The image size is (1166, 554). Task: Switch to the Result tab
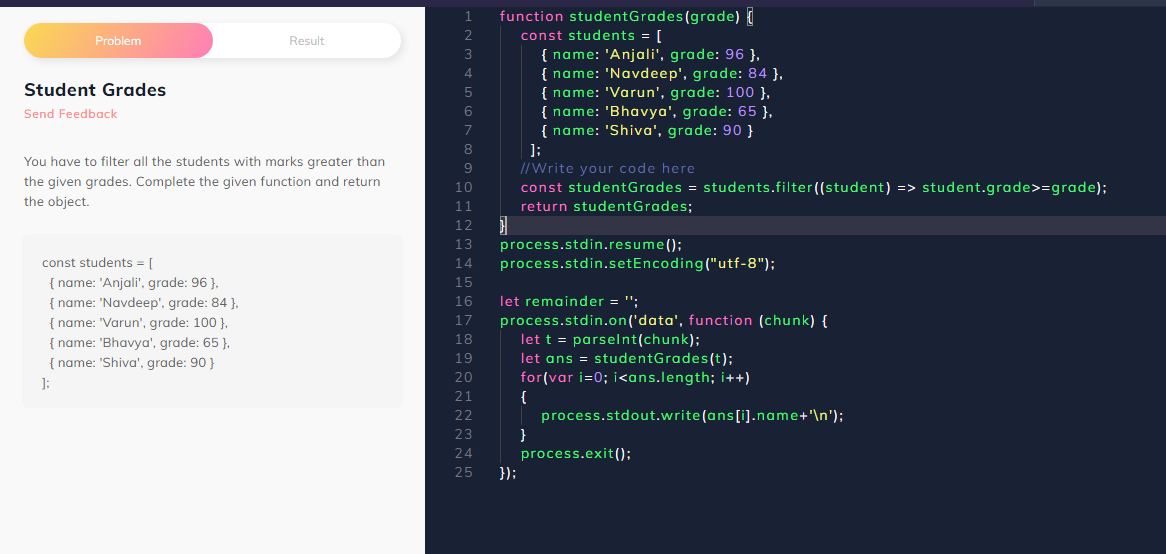306,41
